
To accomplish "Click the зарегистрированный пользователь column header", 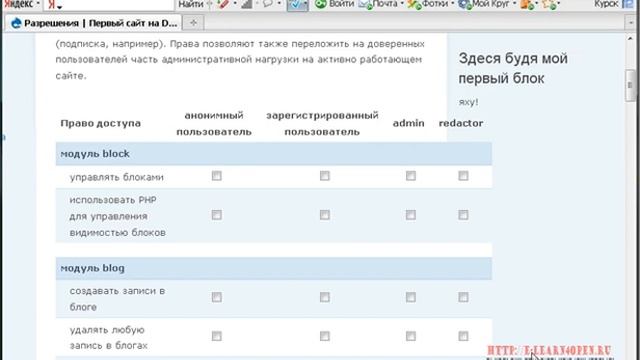I will tap(322, 123).
